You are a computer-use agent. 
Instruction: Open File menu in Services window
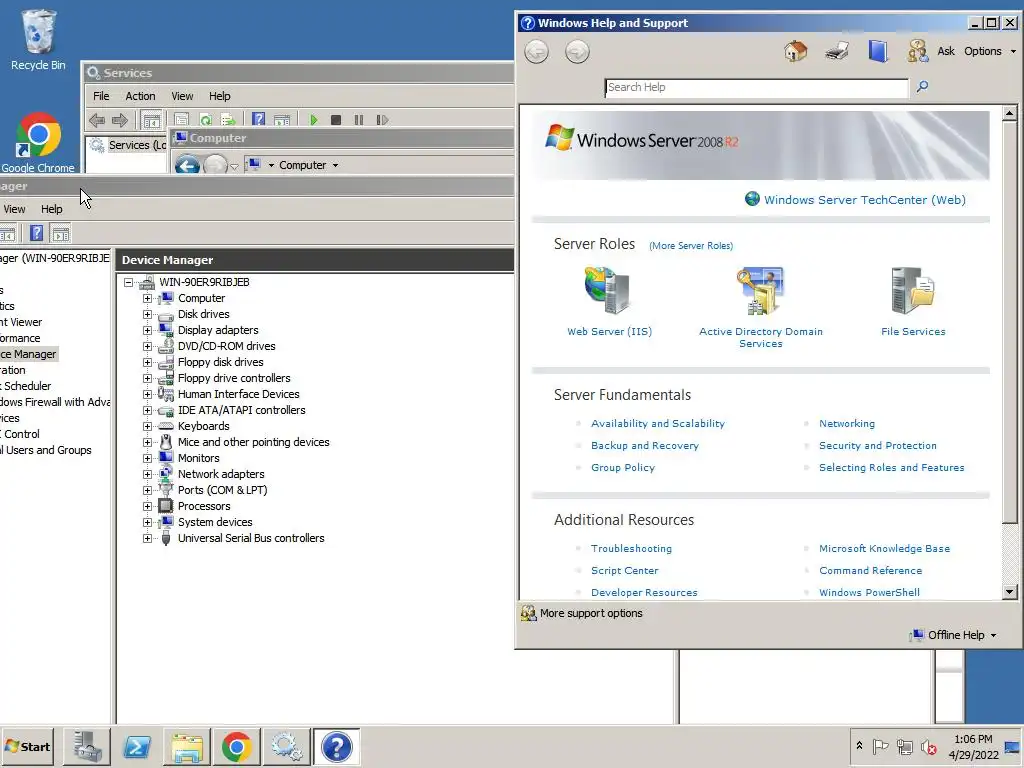[x=101, y=96]
